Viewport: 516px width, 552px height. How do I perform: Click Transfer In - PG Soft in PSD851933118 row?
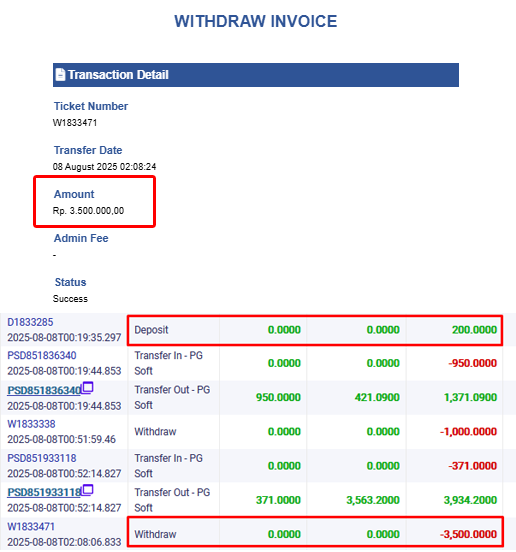tap(169, 466)
